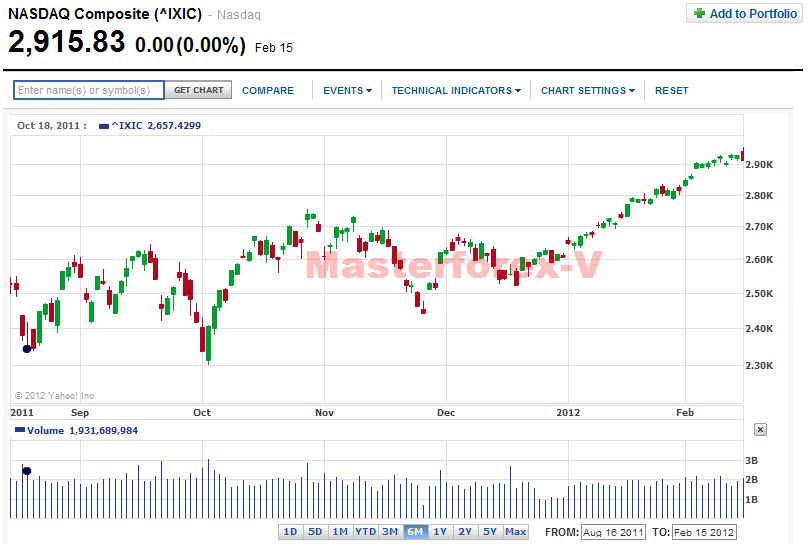Click the blue Volume legend swatch

coord(20,430)
